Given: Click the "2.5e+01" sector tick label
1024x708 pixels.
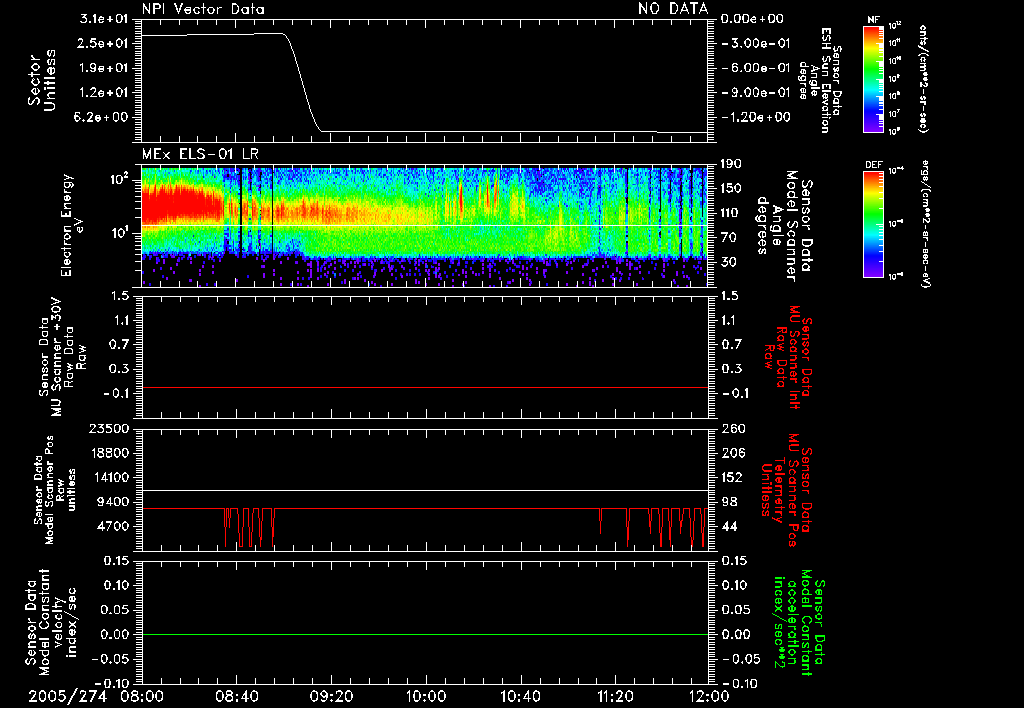Looking at the screenshot, I should 104,43.
